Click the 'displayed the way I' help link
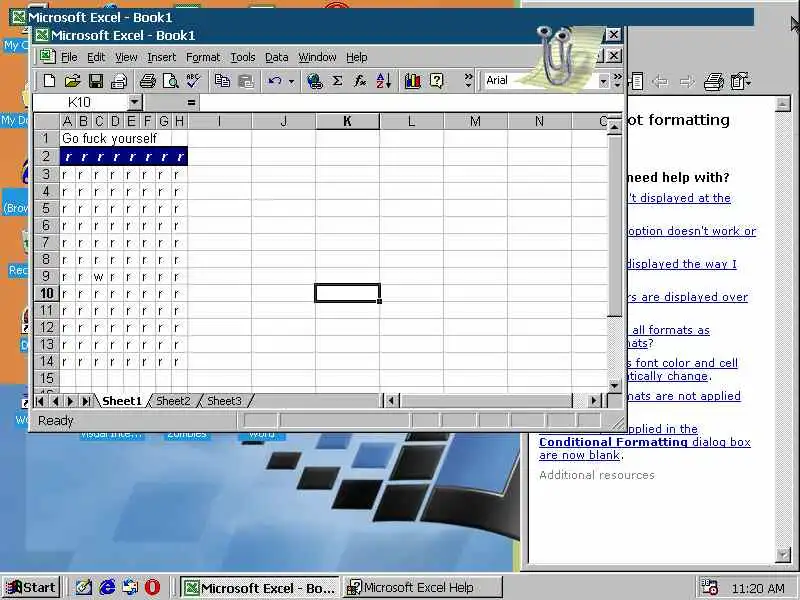Image resolution: width=800 pixels, height=600 pixels. coord(682,264)
